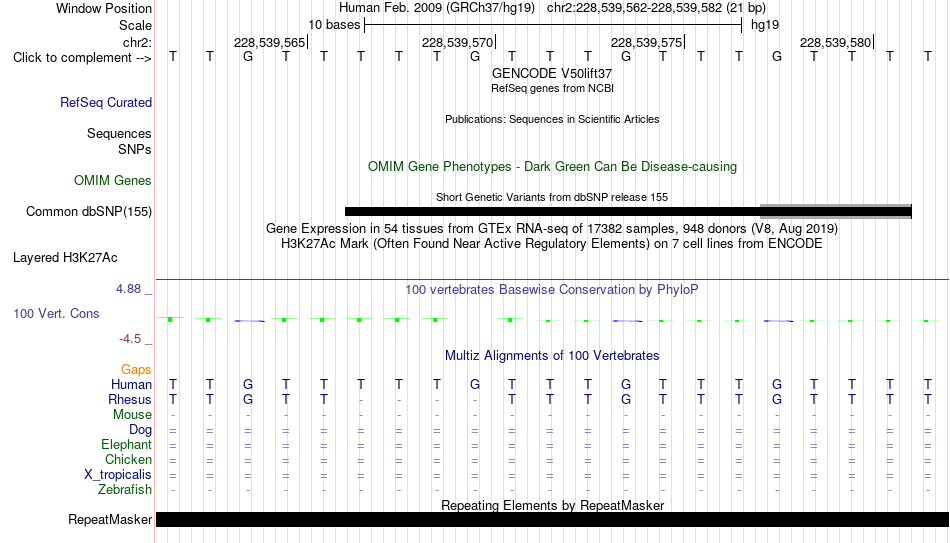Click the GENCODE V50lift37 track title
Image resolution: width=950 pixels, height=543 pixels.
tap(552, 73)
